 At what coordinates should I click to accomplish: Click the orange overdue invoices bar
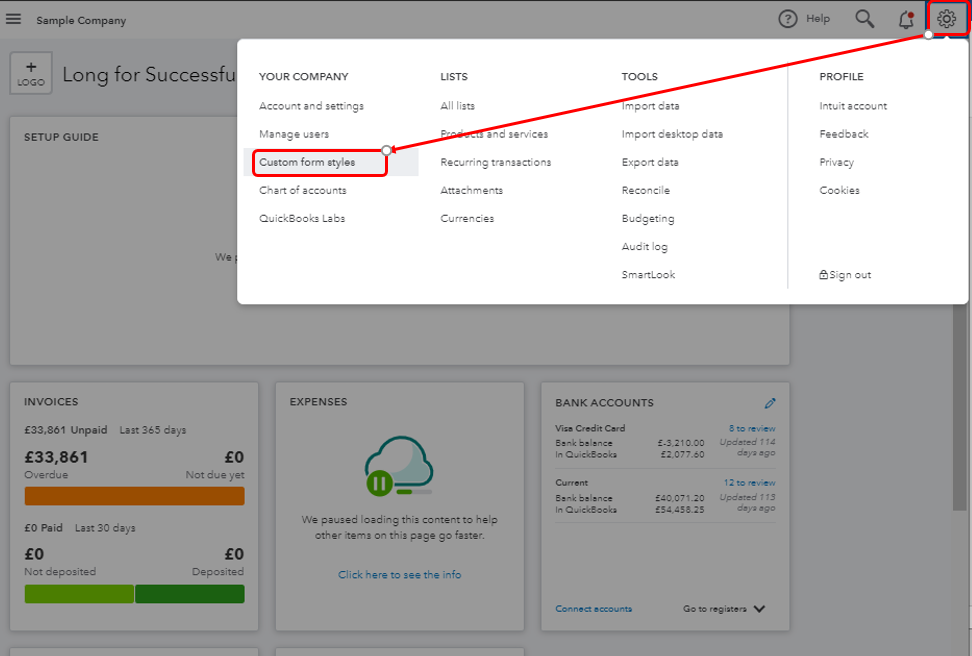135,496
